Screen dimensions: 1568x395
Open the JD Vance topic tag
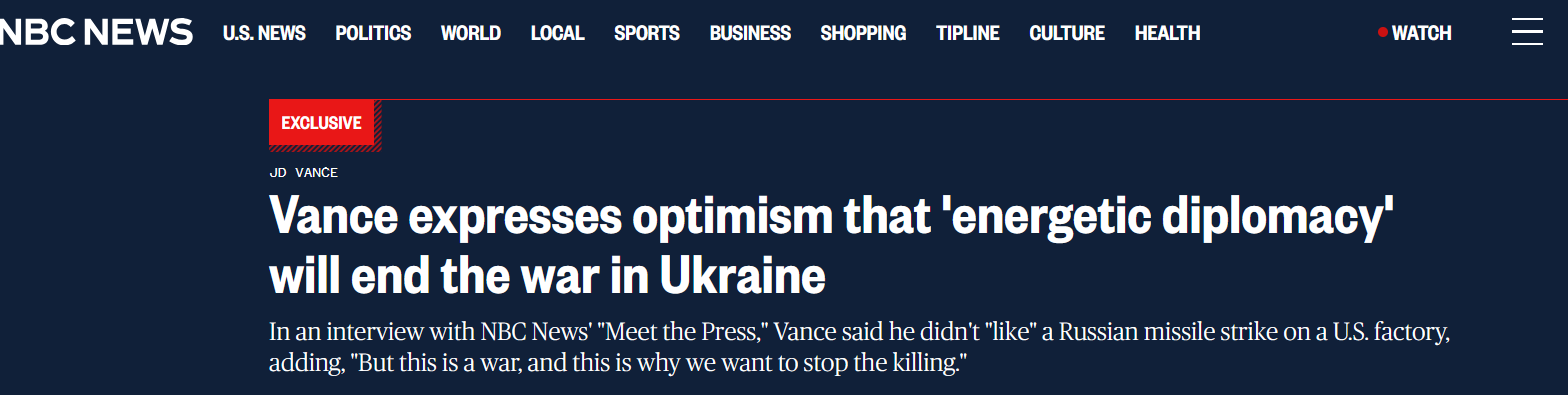[x=304, y=172]
